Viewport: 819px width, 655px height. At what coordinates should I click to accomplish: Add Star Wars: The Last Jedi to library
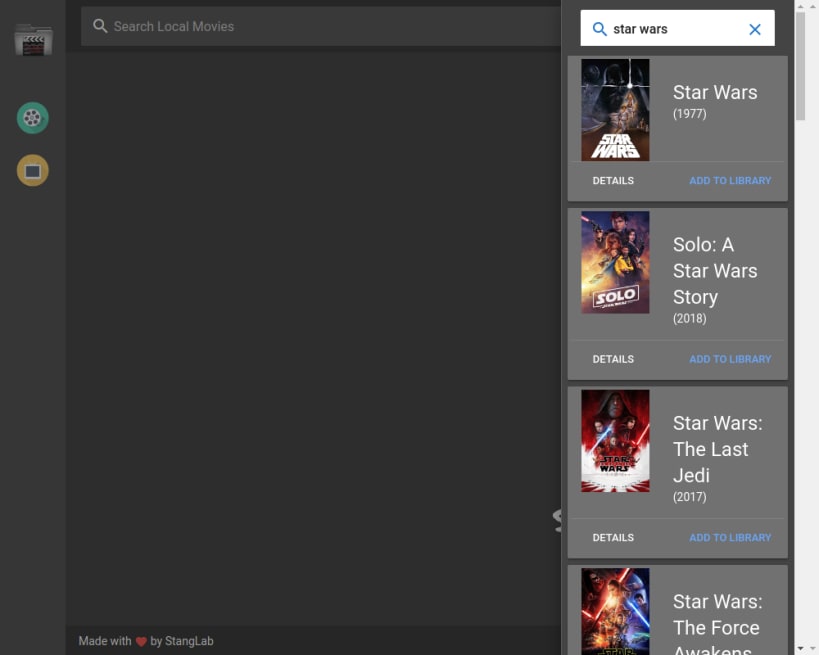click(730, 538)
